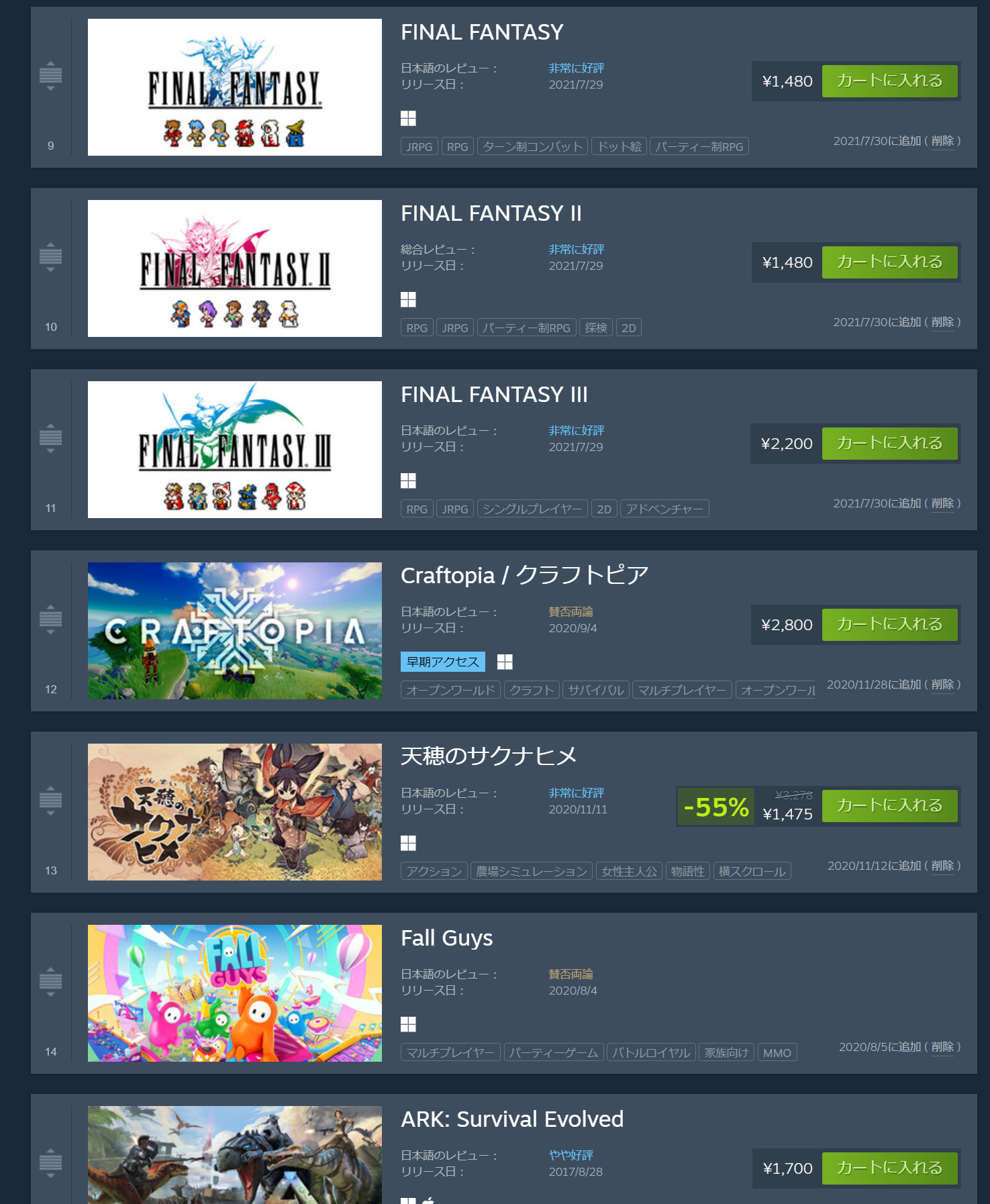The height and width of the screenshot is (1204, 990).
Task: Click reorder handle for ARK: Survival Evolved
Action: coord(50,1162)
